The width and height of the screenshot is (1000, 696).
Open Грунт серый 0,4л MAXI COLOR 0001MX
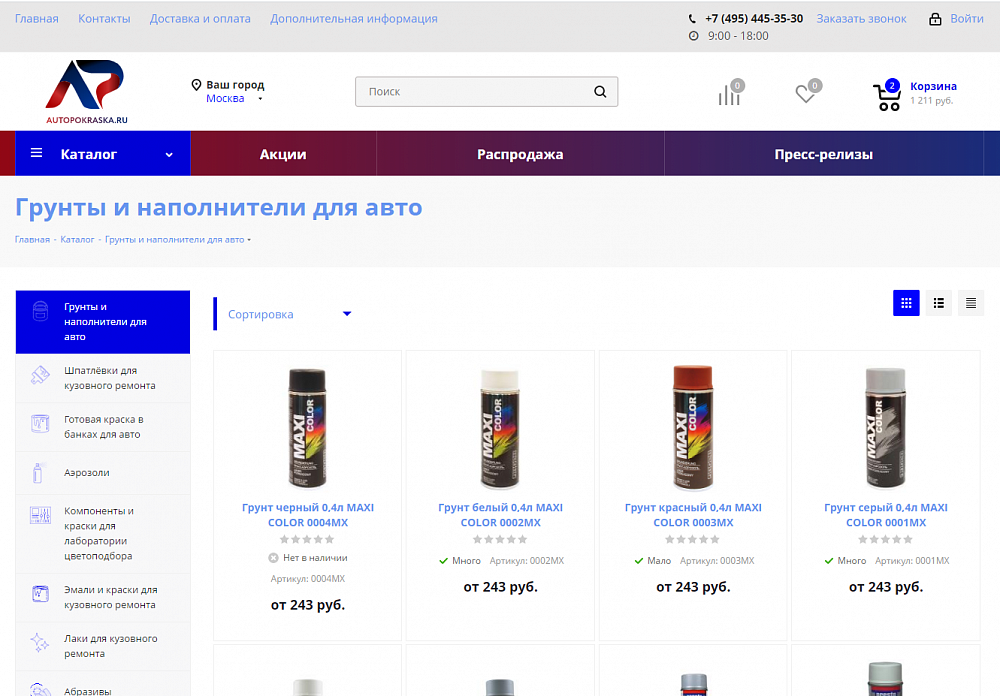tap(886, 515)
